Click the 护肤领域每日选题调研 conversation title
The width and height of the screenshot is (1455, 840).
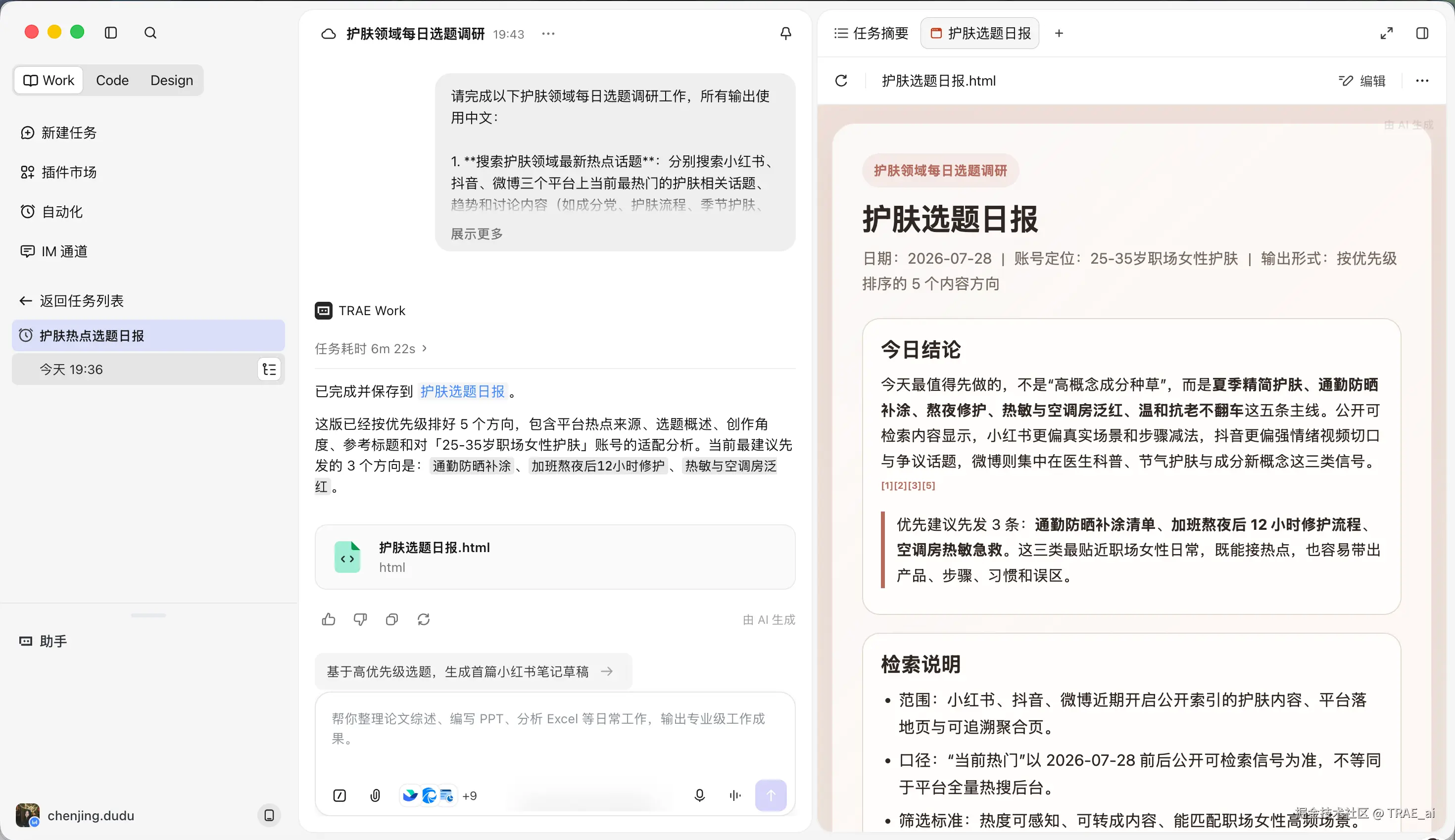click(416, 34)
